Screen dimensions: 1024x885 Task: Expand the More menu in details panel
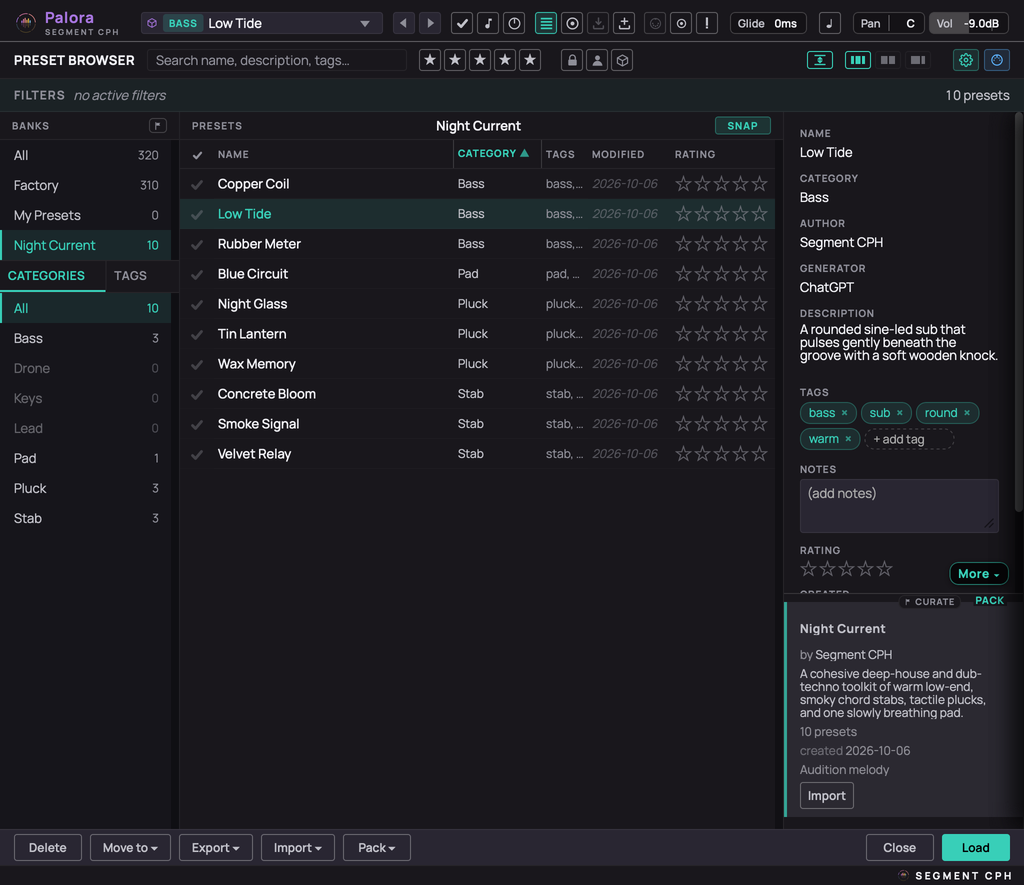978,573
